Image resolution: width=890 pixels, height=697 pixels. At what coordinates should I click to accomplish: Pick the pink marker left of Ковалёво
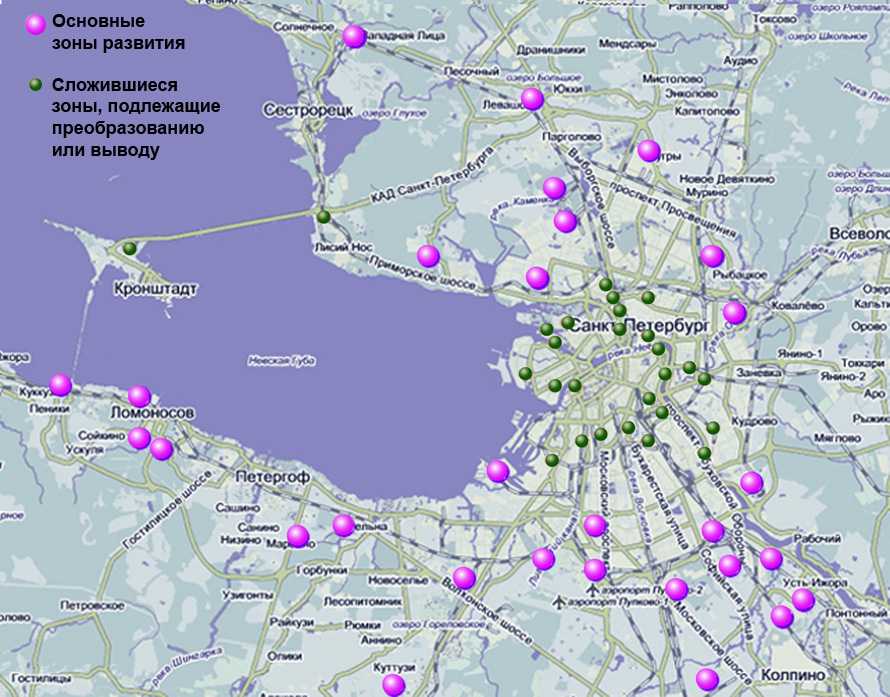point(734,313)
